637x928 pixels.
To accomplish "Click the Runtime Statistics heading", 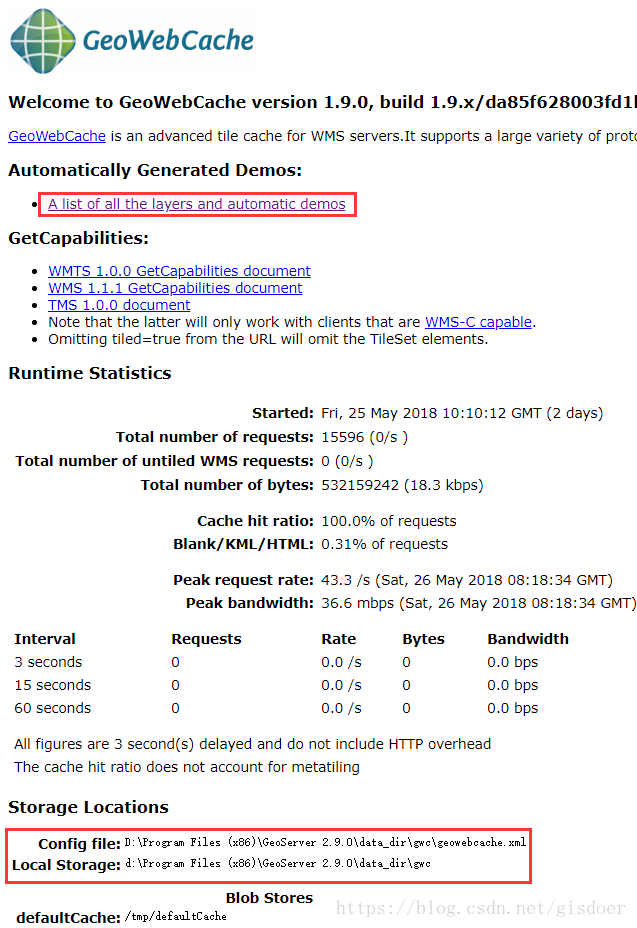I will click(x=90, y=373).
